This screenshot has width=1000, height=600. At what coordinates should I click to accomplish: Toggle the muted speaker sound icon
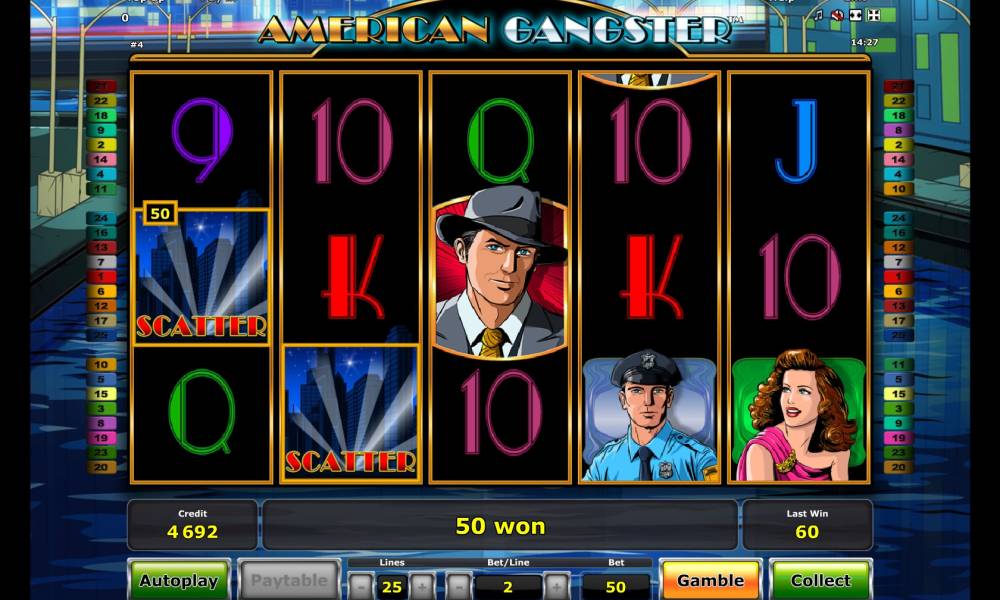837,15
